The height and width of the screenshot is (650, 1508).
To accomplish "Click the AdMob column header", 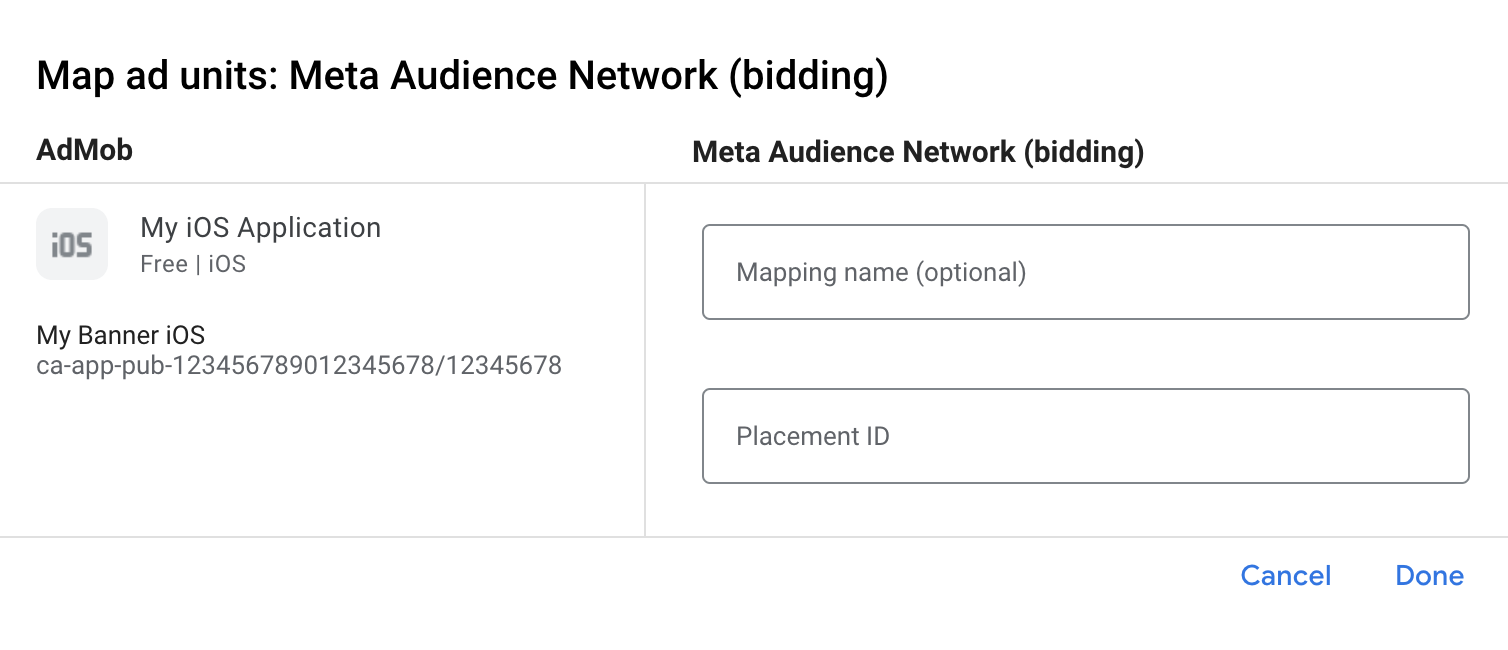I will [x=84, y=149].
